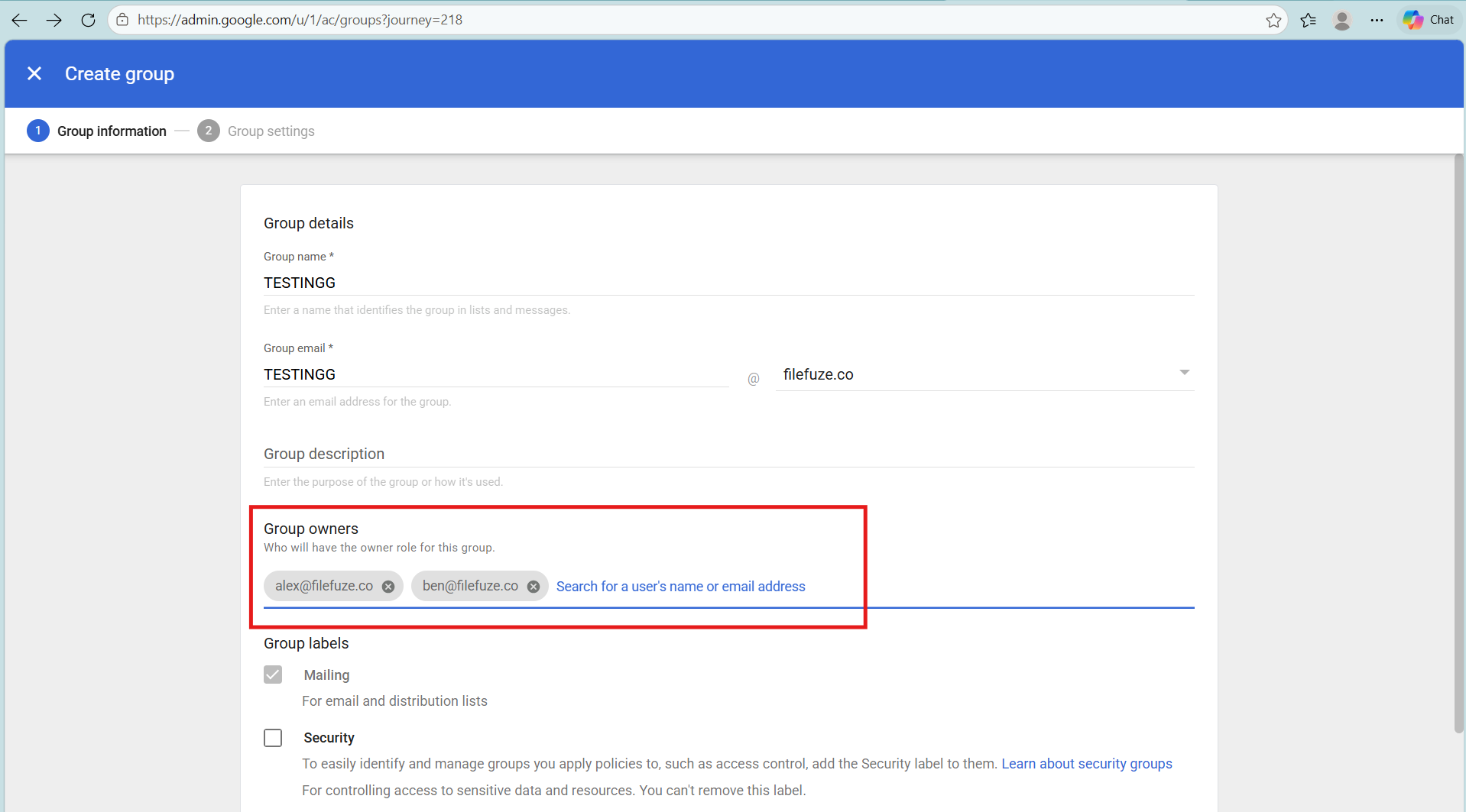Image resolution: width=1466 pixels, height=812 pixels.
Task: Click the page vertical scrollbar
Action: [x=1458, y=443]
